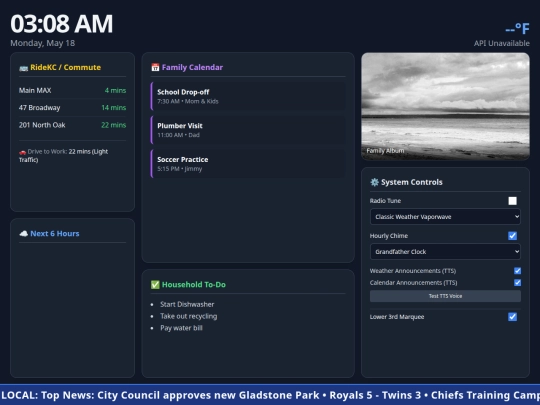Select the Soccer Practice calendar event

coord(248,164)
